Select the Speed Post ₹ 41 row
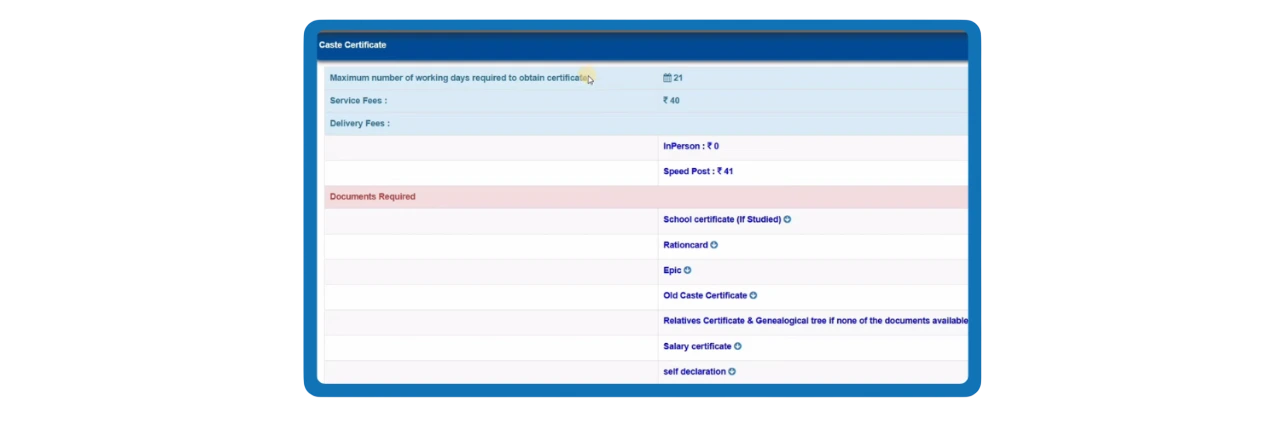 pos(646,172)
